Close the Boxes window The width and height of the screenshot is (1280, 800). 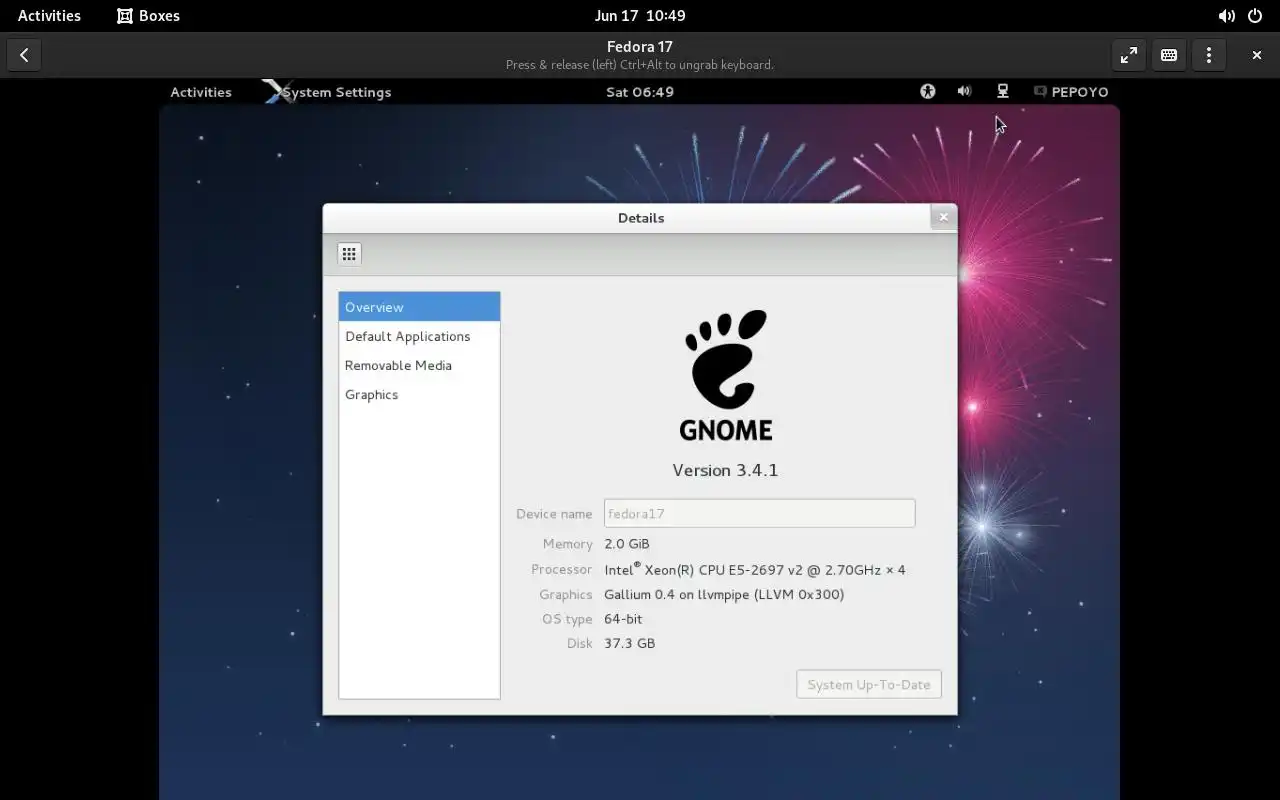[x=1256, y=55]
